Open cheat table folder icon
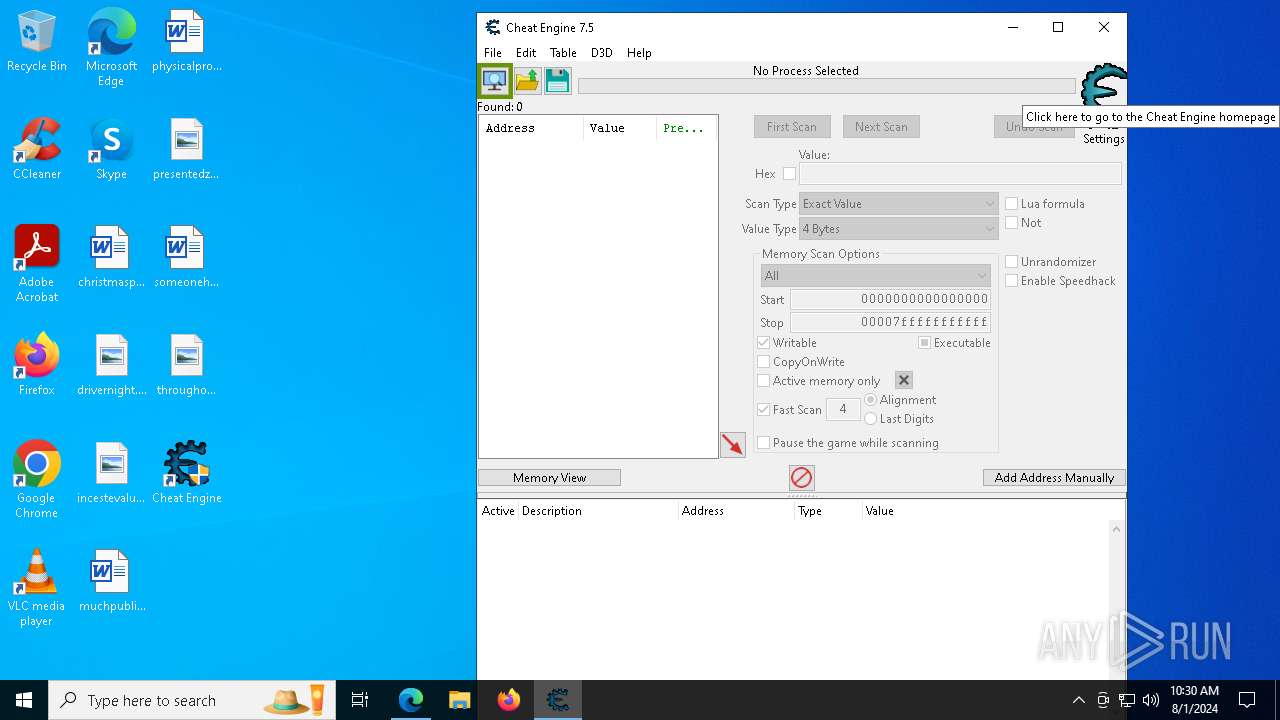This screenshot has width=1280, height=720. point(527,81)
